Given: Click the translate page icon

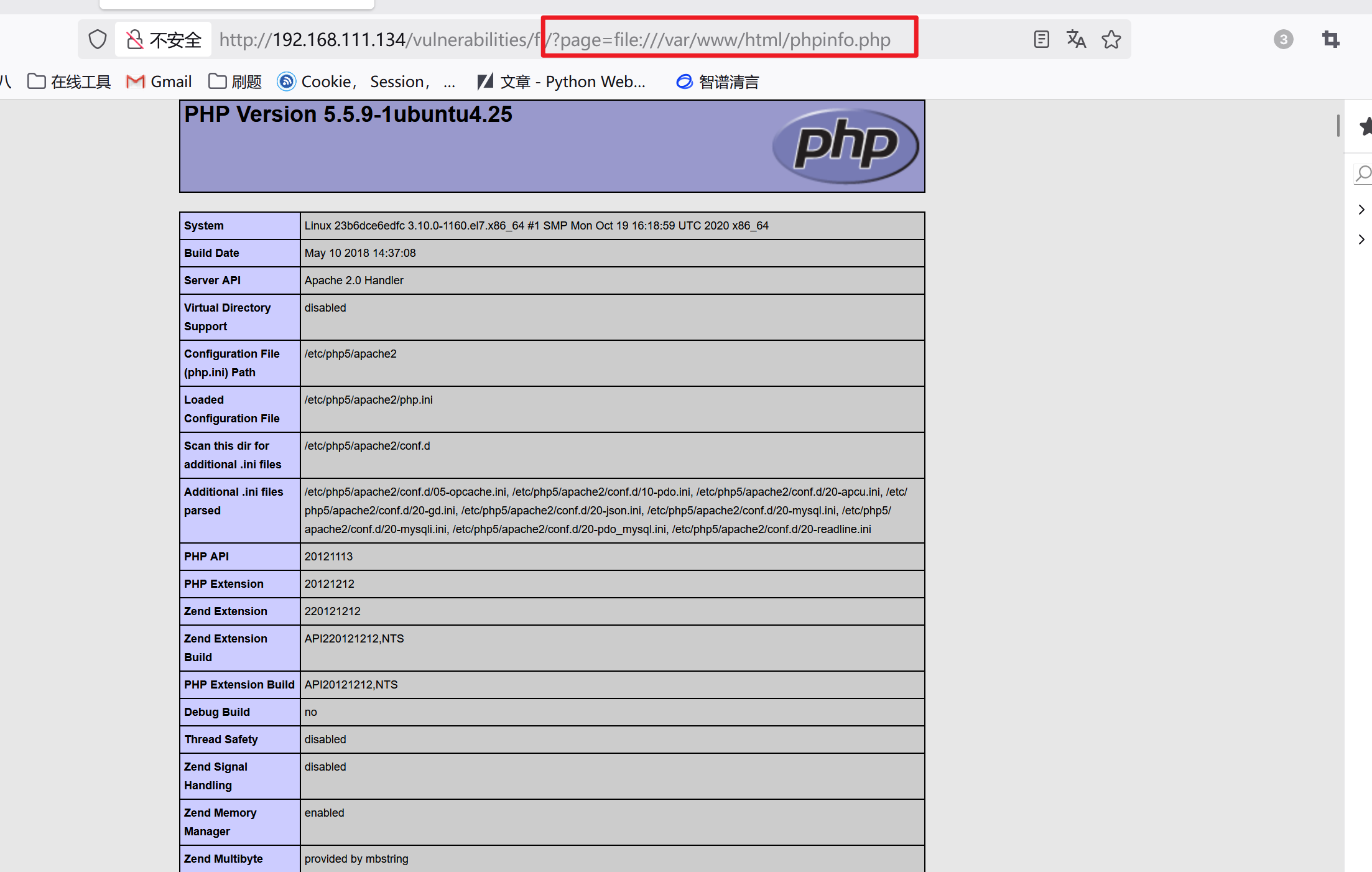Looking at the screenshot, I should (1076, 40).
